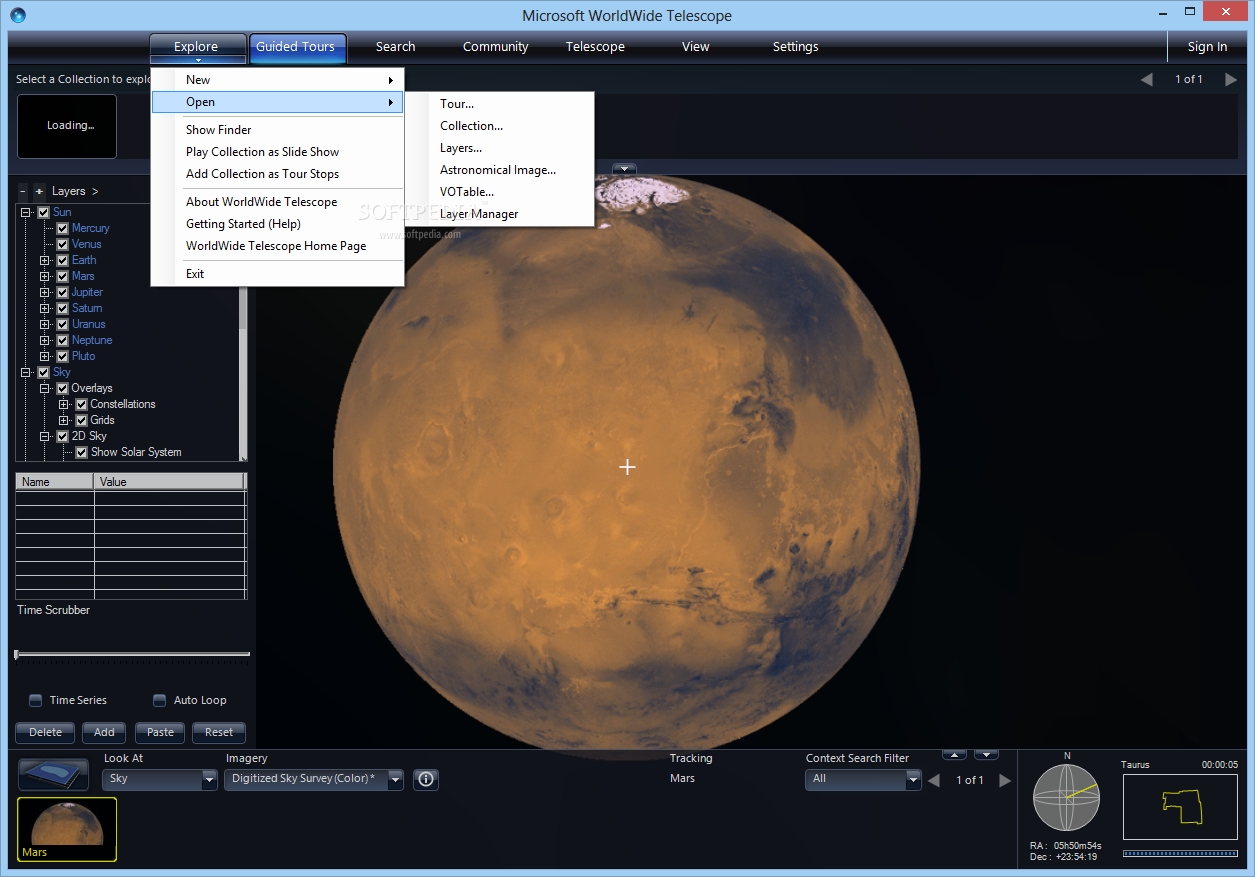Open the Context Search Filter dropdown
This screenshot has width=1255, height=877.
click(863, 779)
